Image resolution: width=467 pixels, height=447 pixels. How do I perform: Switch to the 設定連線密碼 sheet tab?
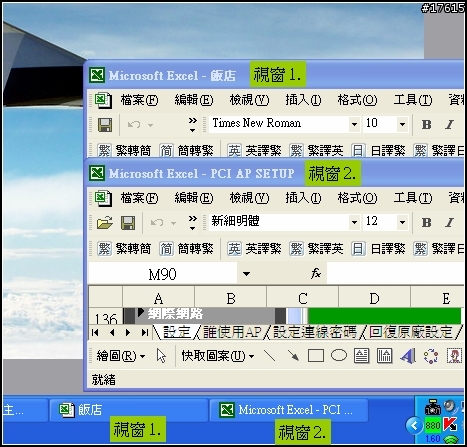315,332
